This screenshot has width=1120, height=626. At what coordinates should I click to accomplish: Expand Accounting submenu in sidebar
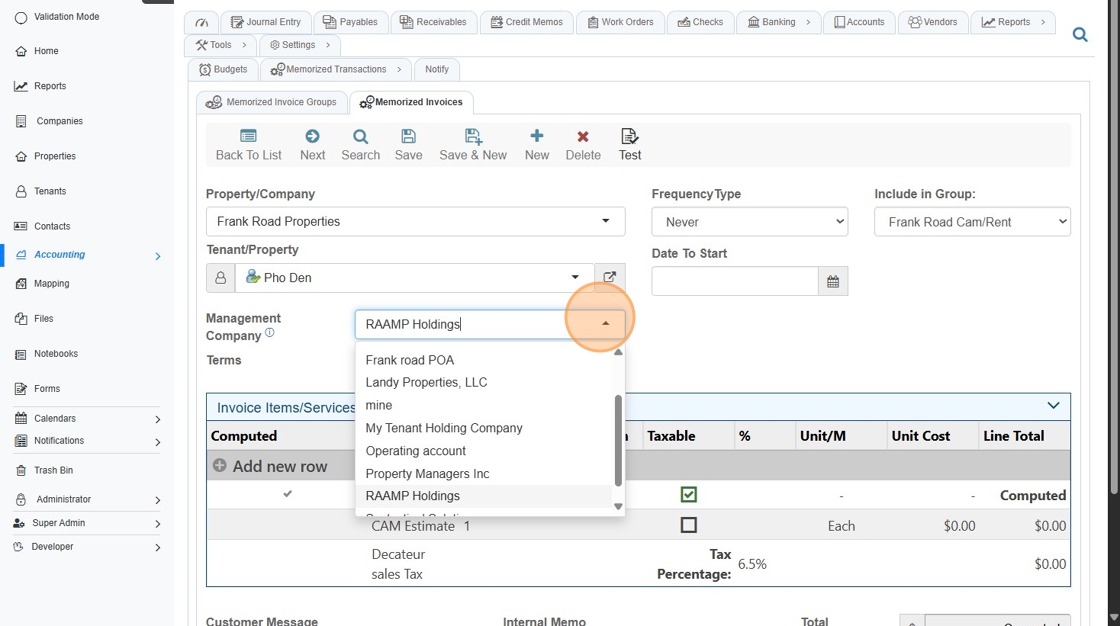point(158,256)
